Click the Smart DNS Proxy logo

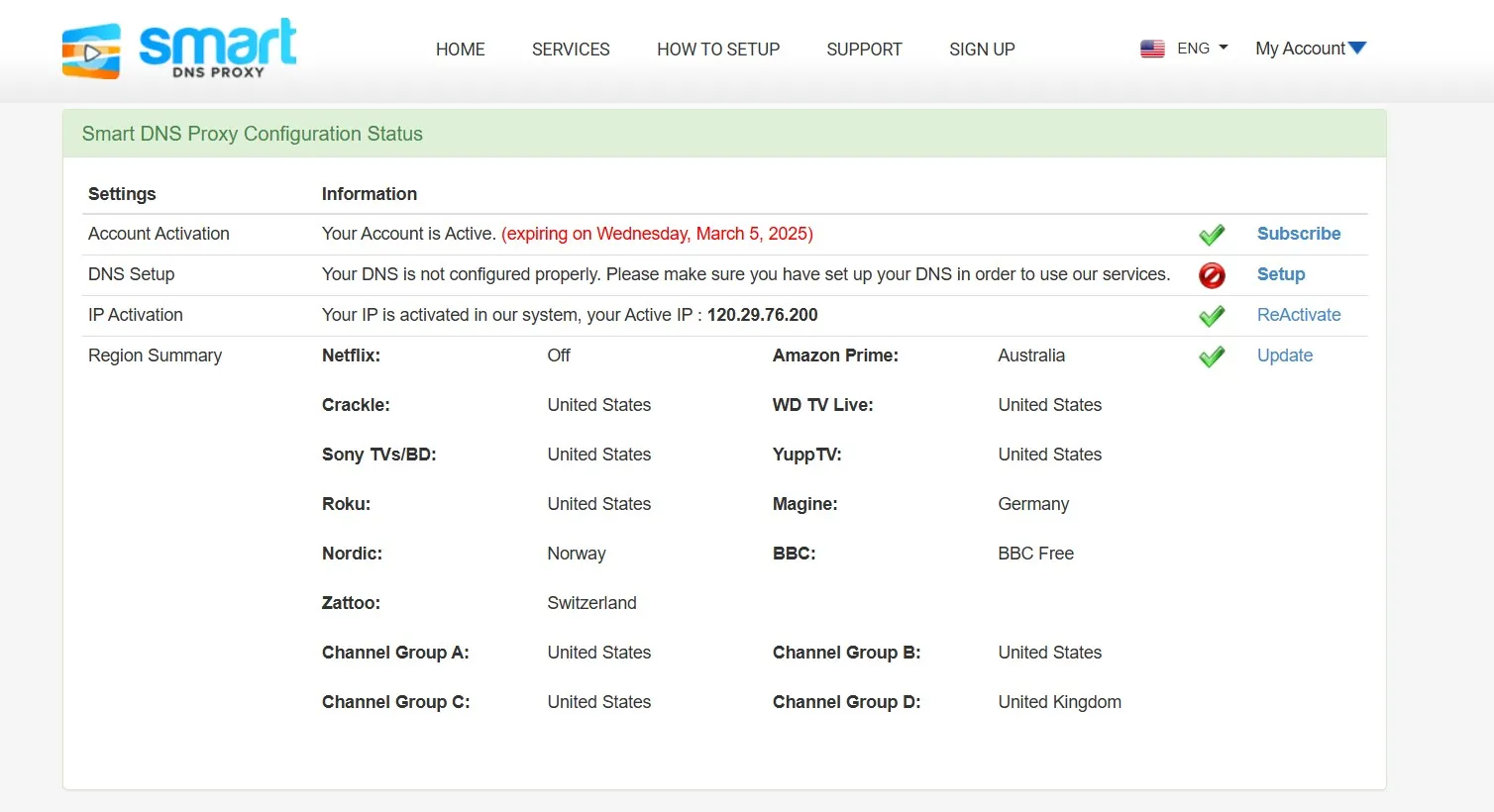pyautogui.click(x=178, y=48)
